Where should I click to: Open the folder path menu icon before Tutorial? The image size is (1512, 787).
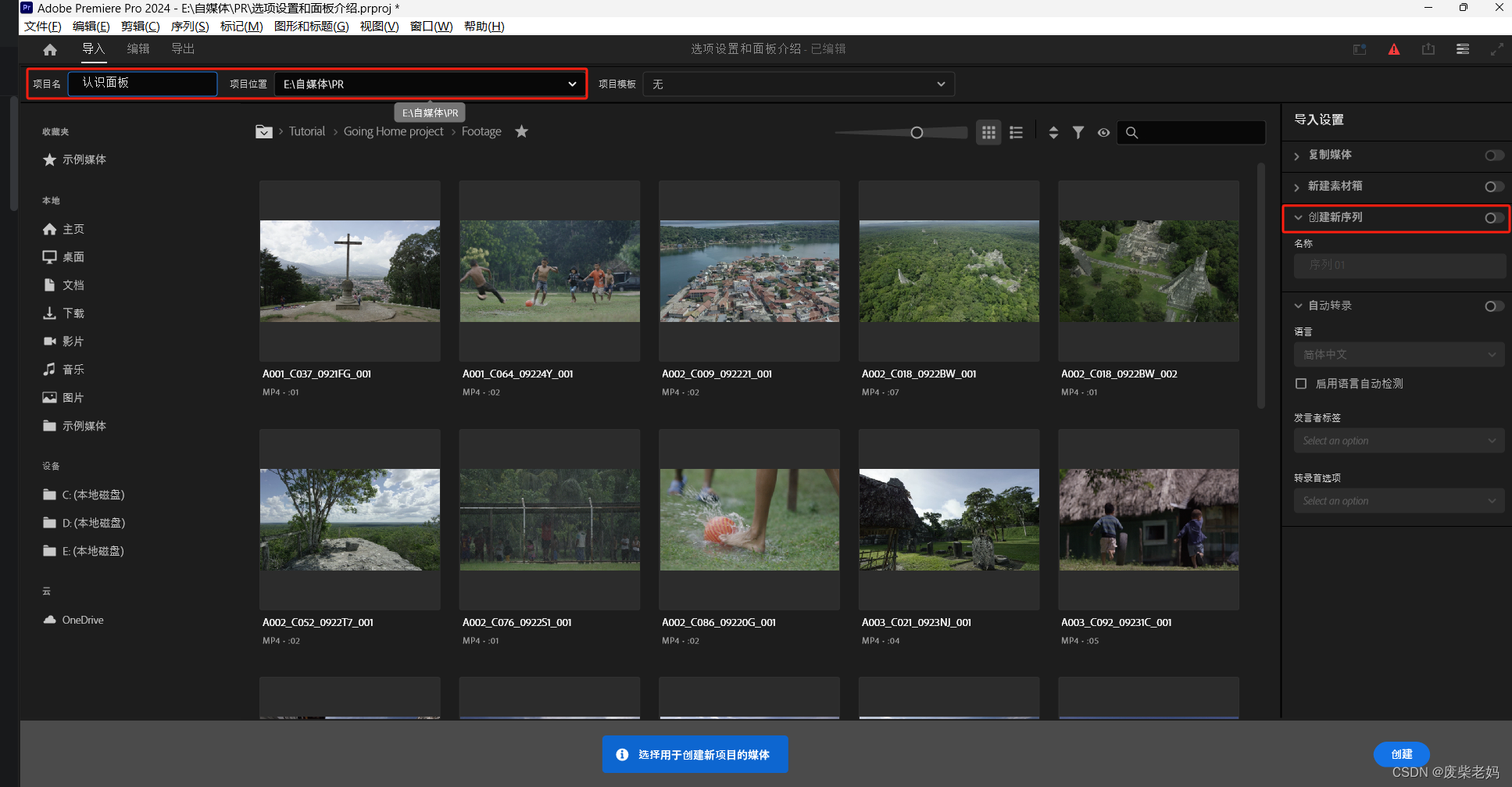(x=264, y=131)
